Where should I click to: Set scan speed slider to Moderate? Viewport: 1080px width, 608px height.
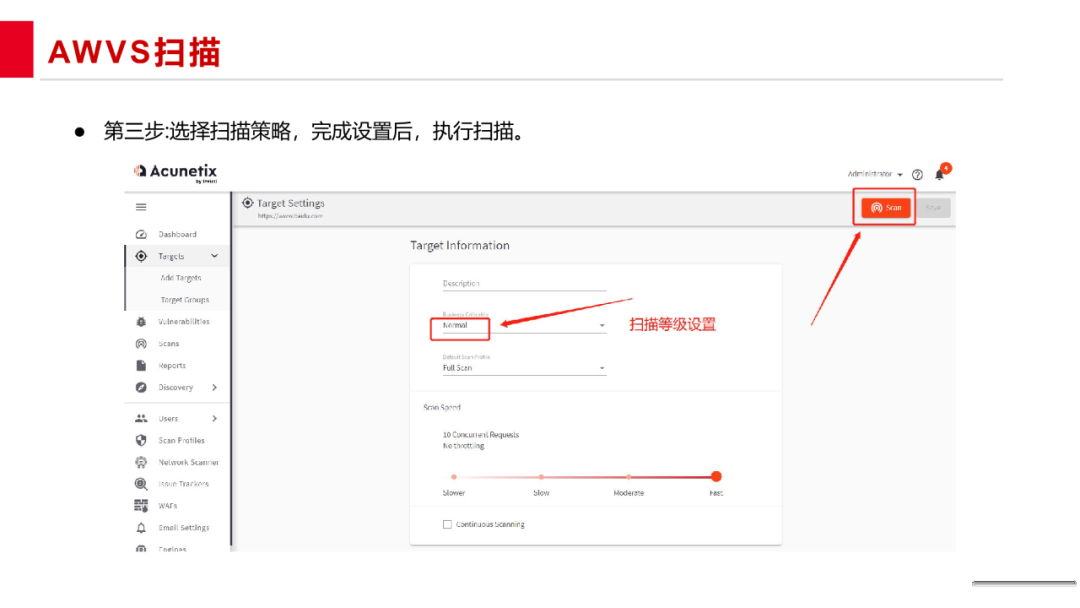pos(629,476)
